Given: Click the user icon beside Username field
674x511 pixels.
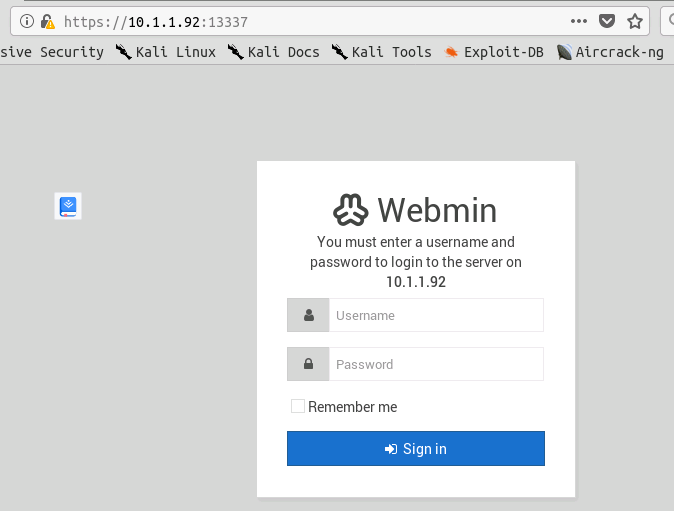Looking at the screenshot, I should [x=309, y=315].
